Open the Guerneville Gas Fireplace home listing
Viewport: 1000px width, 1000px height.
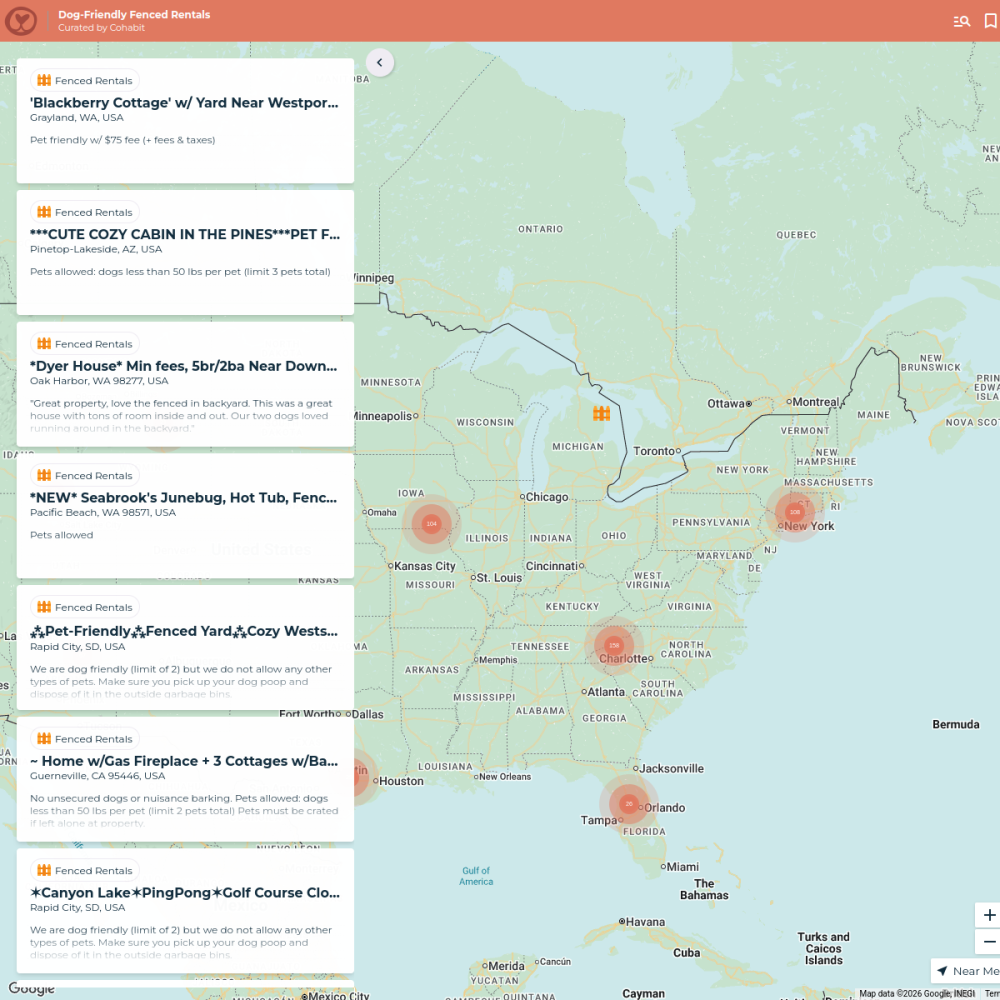[185, 779]
